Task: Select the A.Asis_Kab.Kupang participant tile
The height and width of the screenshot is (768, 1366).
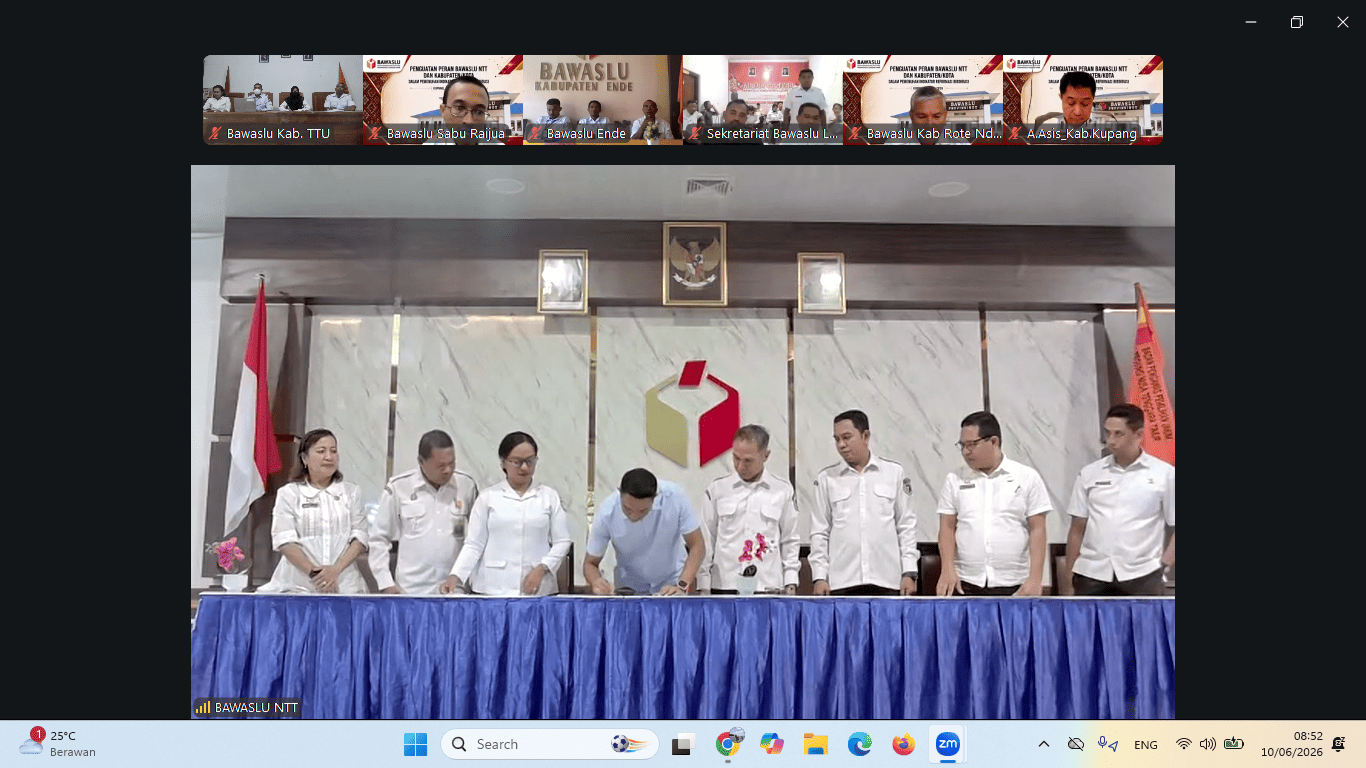Action: pyautogui.click(x=1083, y=100)
